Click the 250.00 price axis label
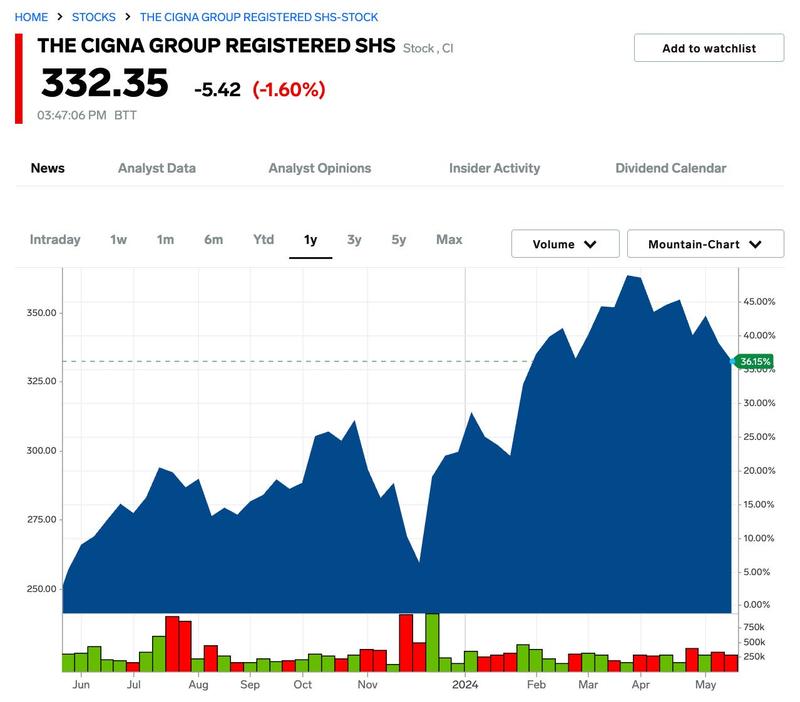 41,589
